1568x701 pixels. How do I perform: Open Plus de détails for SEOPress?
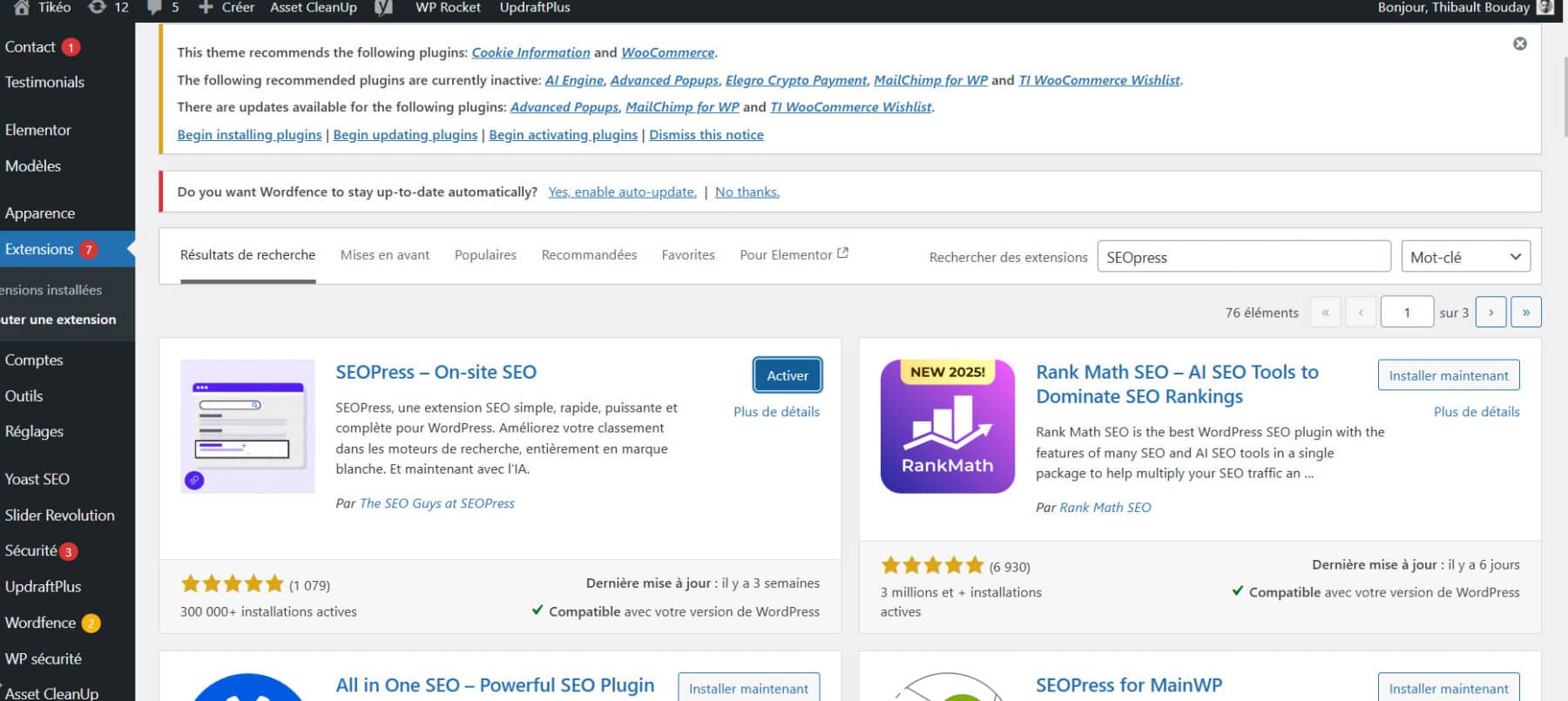pos(776,412)
